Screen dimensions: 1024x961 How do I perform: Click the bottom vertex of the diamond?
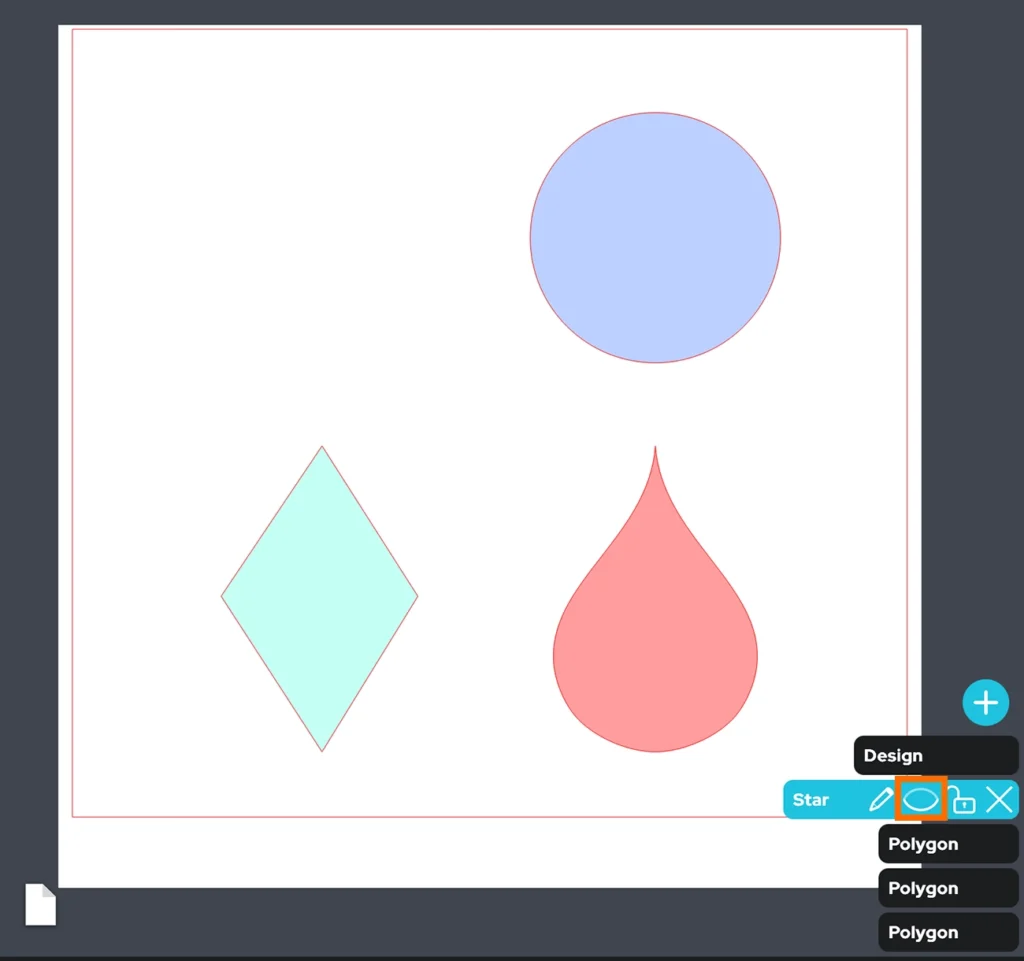(x=322, y=749)
